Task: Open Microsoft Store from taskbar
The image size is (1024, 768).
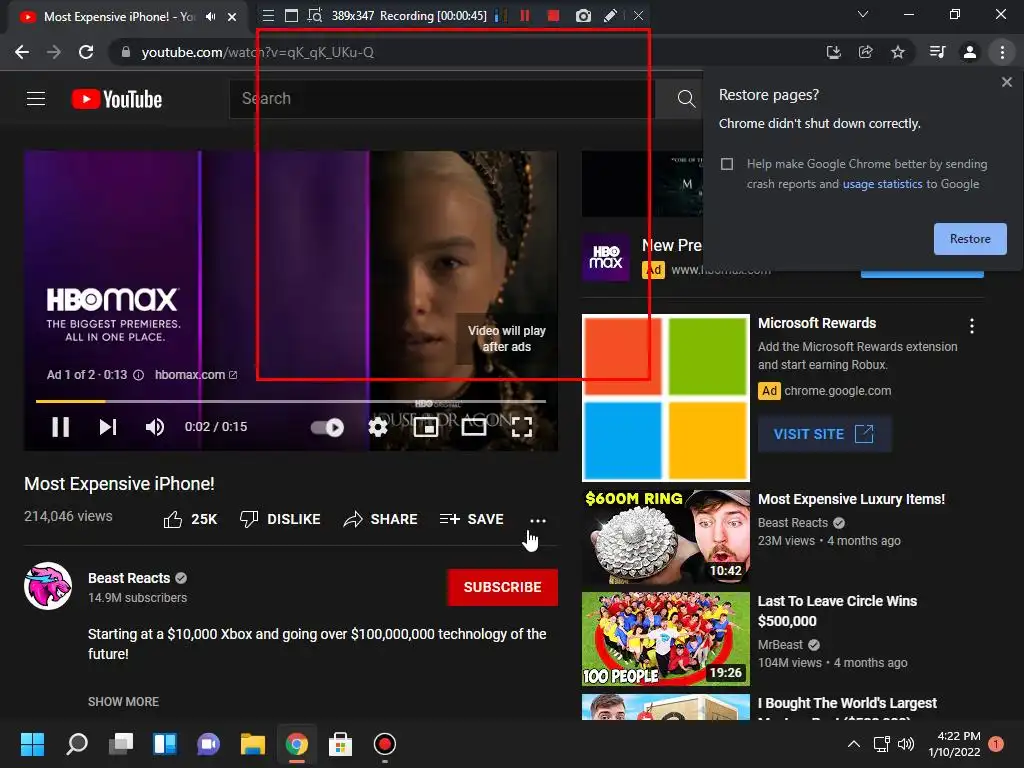Action: [x=340, y=744]
